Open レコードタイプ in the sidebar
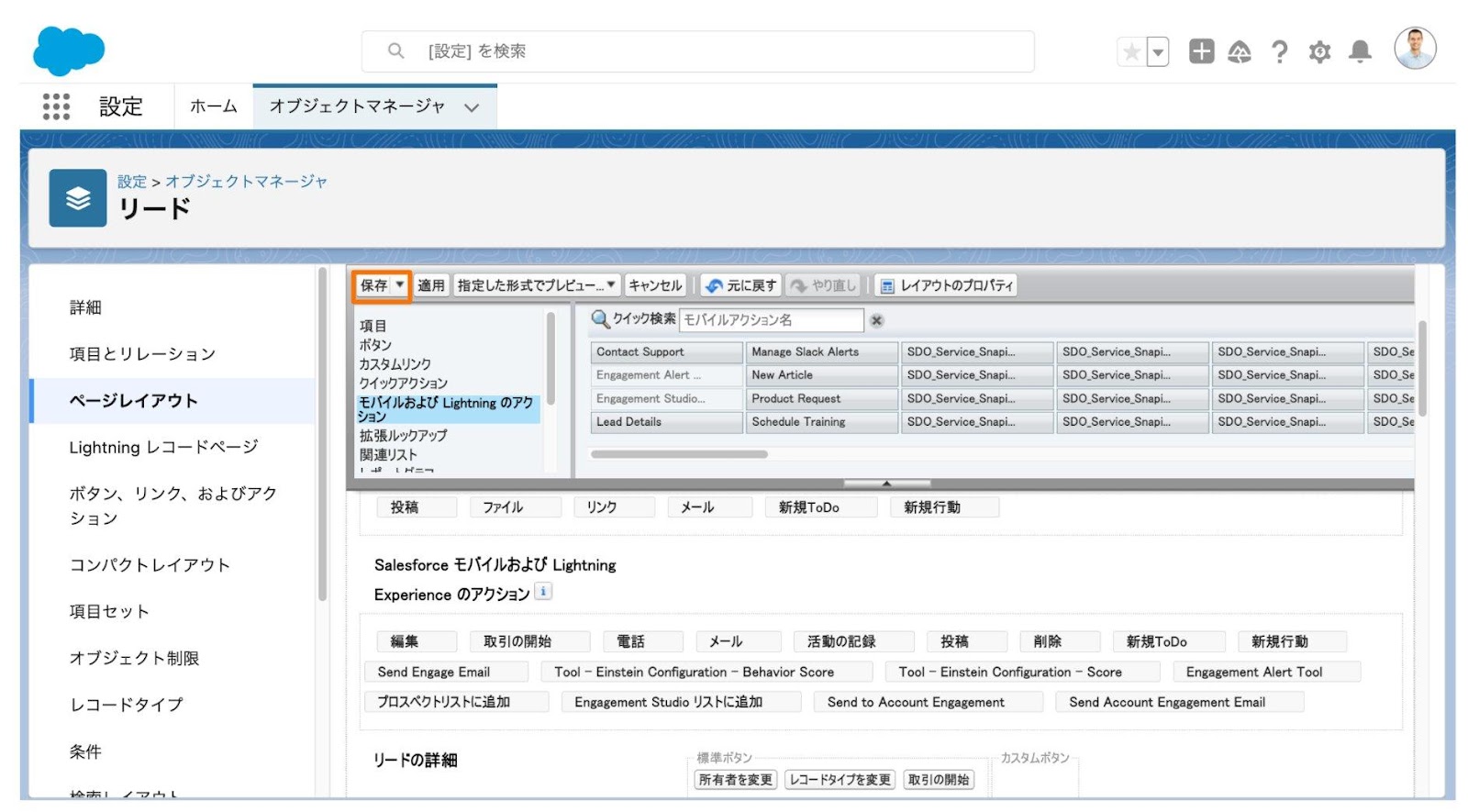Image resolution: width=1468 pixels, height=812 pixels. (127, 705)
